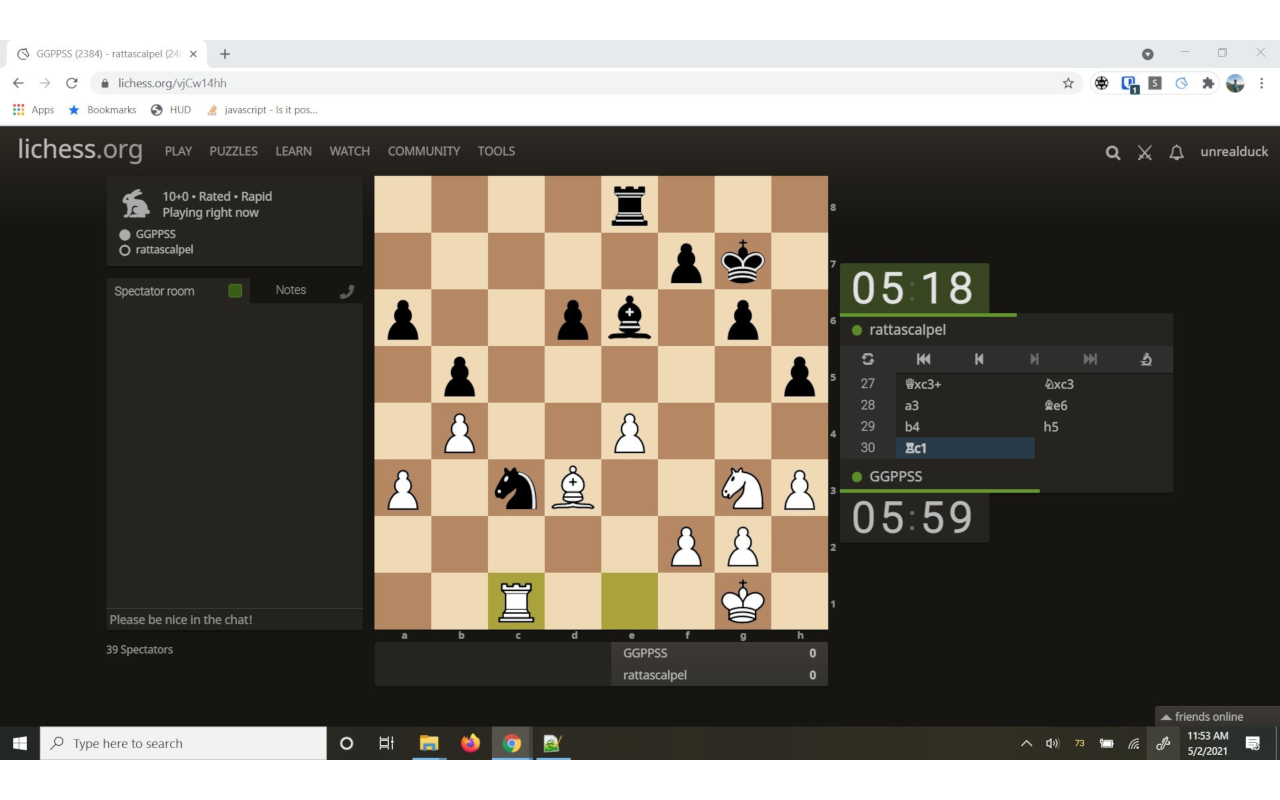This screenshot has height=800, width=1280.
Task: Select move 27 Qxc3+ in the move list
Action: point(921,383)
